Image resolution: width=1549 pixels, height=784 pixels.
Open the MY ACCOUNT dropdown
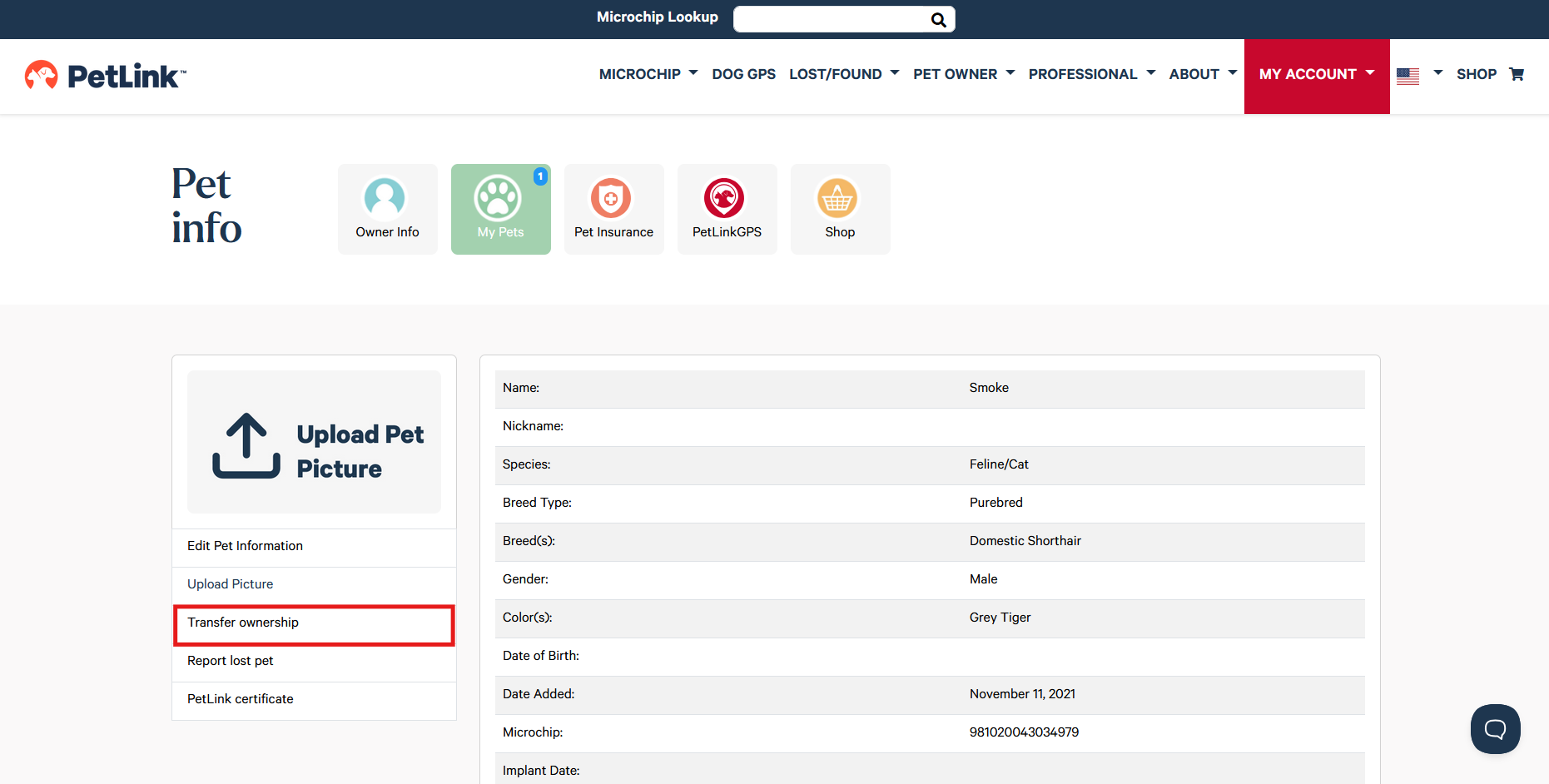coord(1317,76)
